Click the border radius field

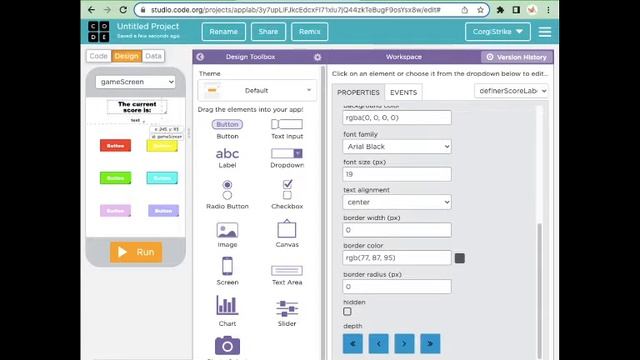397,287
